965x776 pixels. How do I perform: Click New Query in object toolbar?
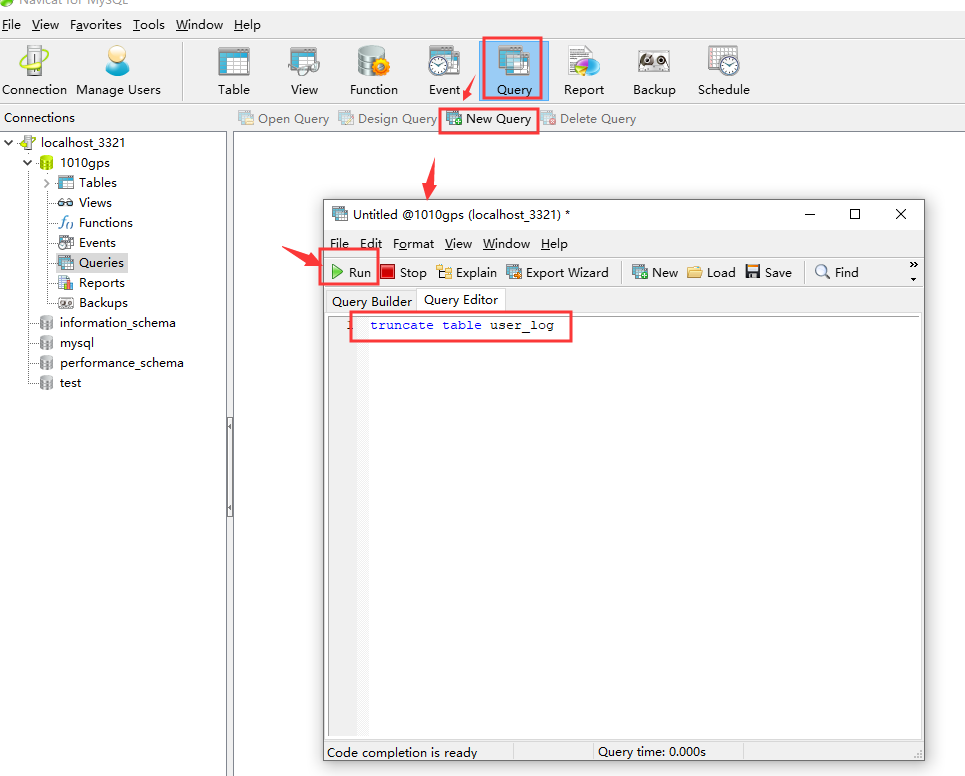coord(489,118)
